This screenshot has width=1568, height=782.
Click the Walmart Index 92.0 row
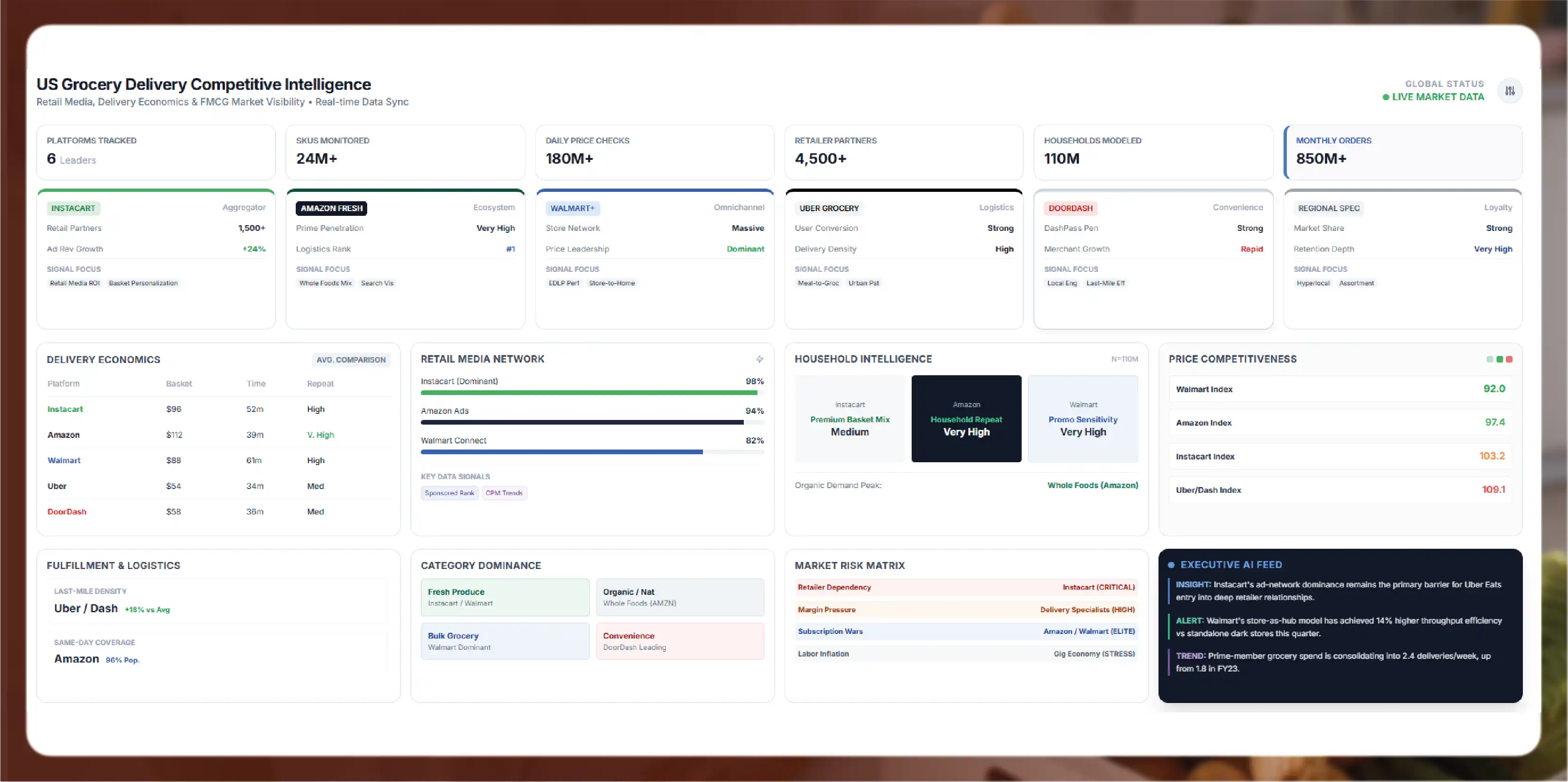pos(1340,389)
